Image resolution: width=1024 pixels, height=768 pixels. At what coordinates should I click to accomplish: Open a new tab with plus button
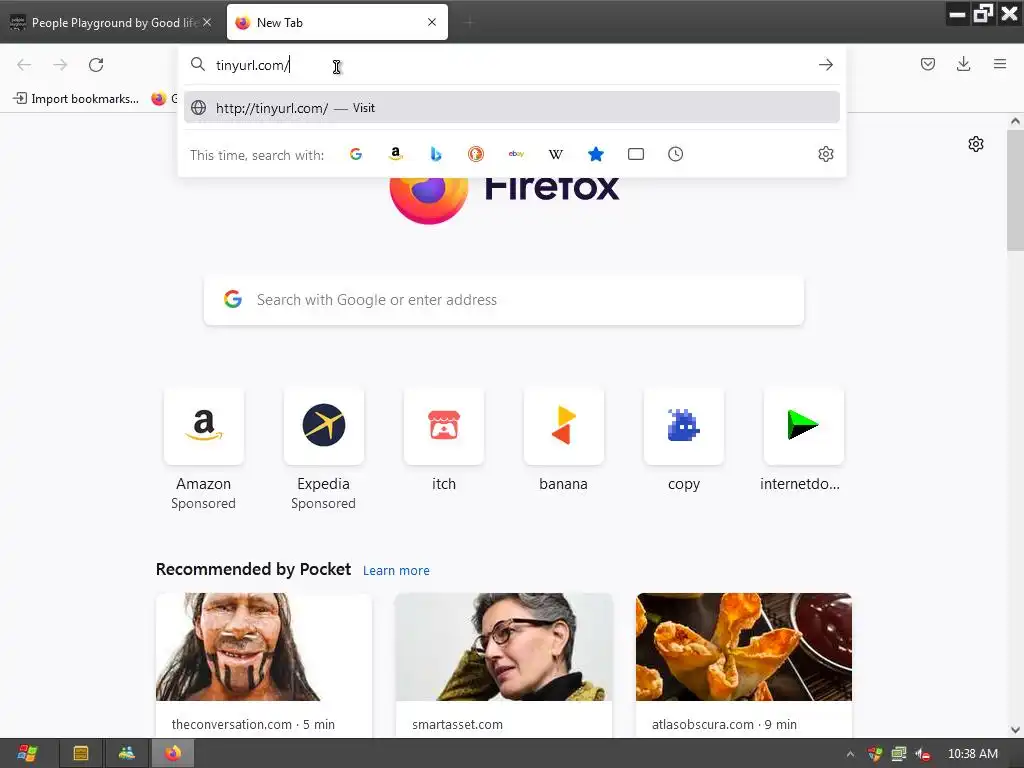click(x=469, y=23)
